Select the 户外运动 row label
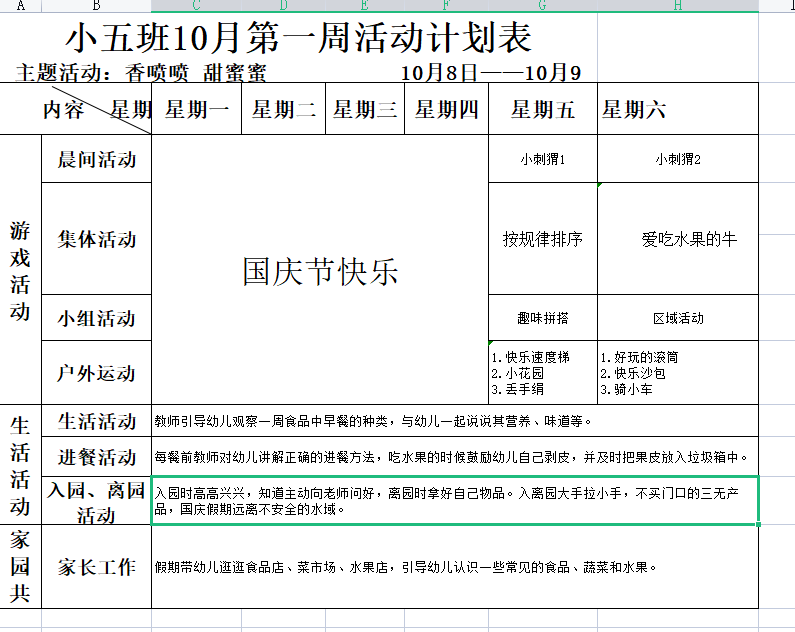This screenshot has height=632, width=795. (96, 373)
